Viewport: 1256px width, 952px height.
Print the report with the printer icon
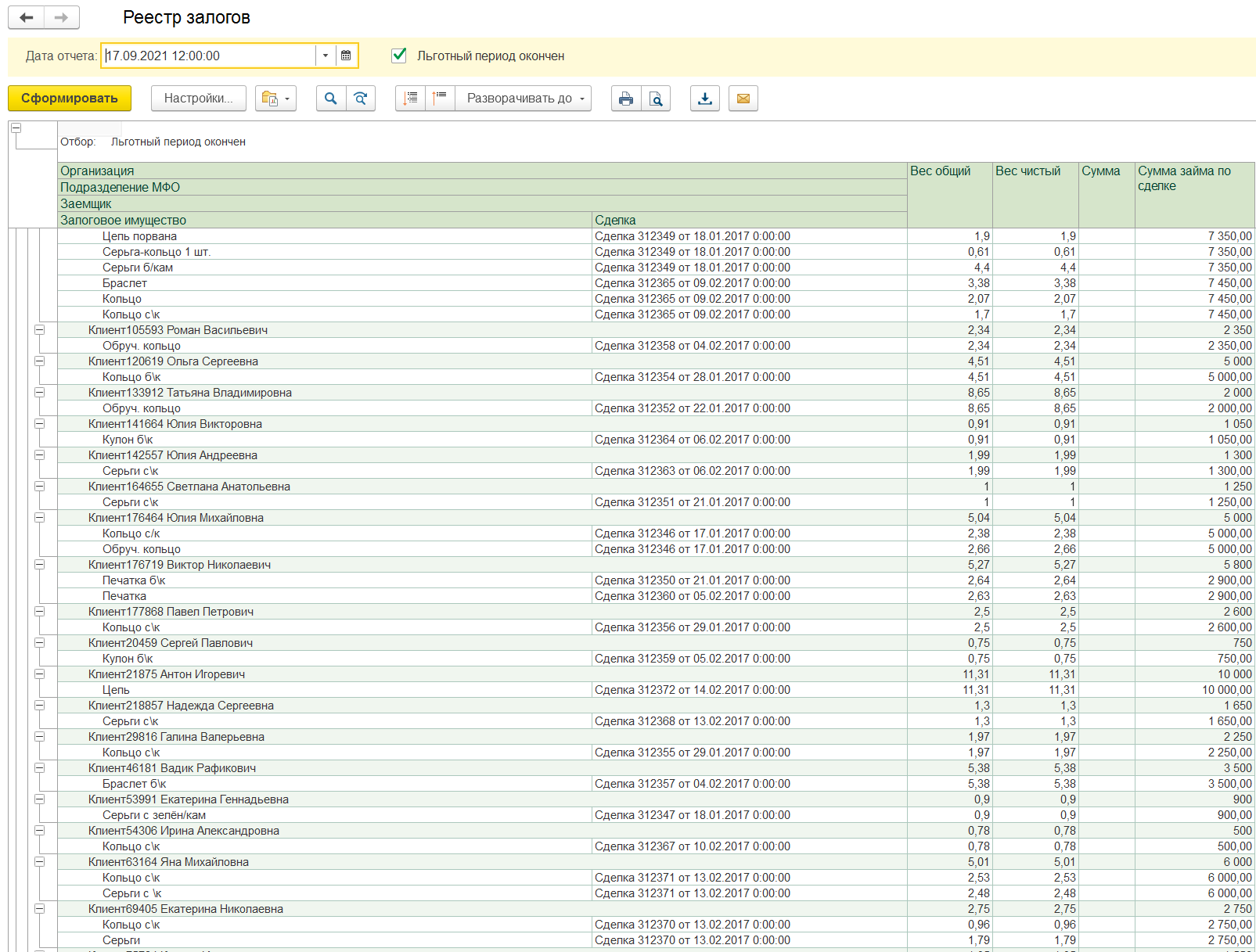[626, 99]
